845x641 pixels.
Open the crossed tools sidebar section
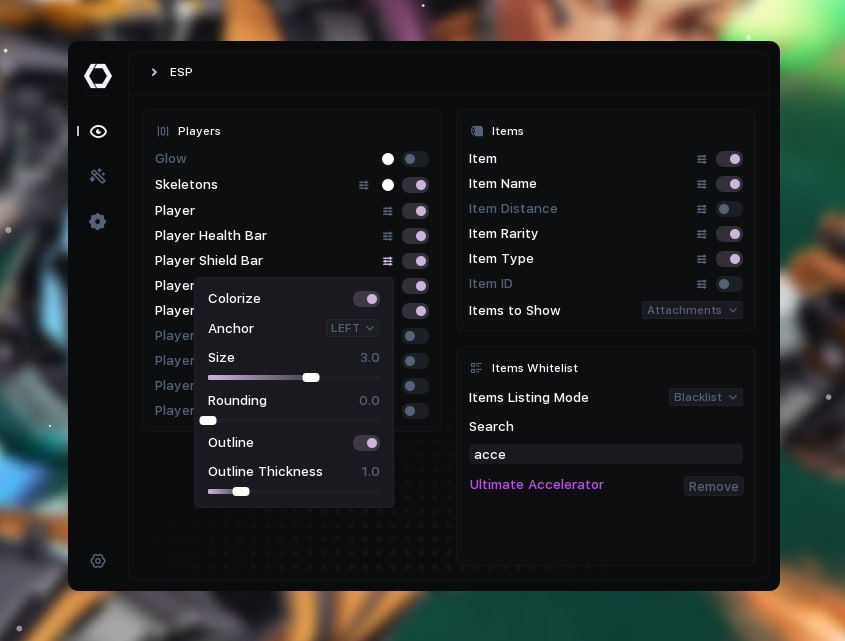pyautogui.click(x=98, y=176)
